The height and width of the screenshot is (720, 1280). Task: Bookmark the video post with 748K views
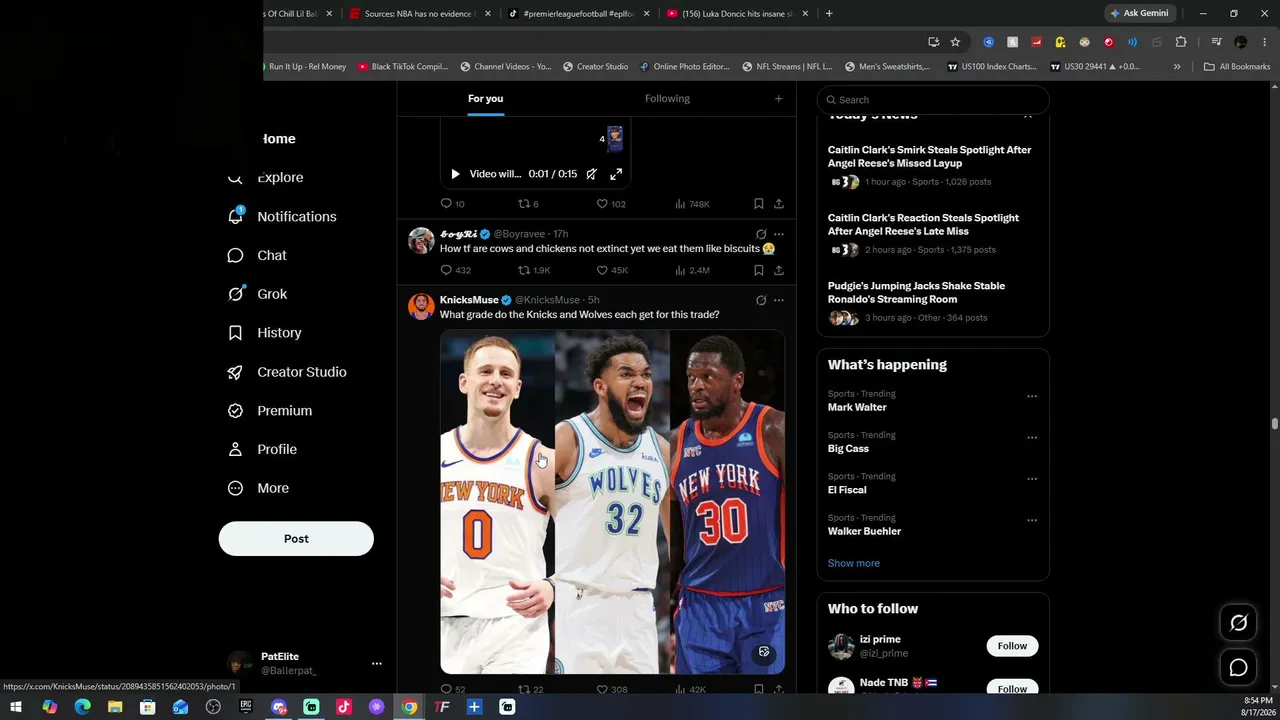pyautogui.click(x=759, y=204)
